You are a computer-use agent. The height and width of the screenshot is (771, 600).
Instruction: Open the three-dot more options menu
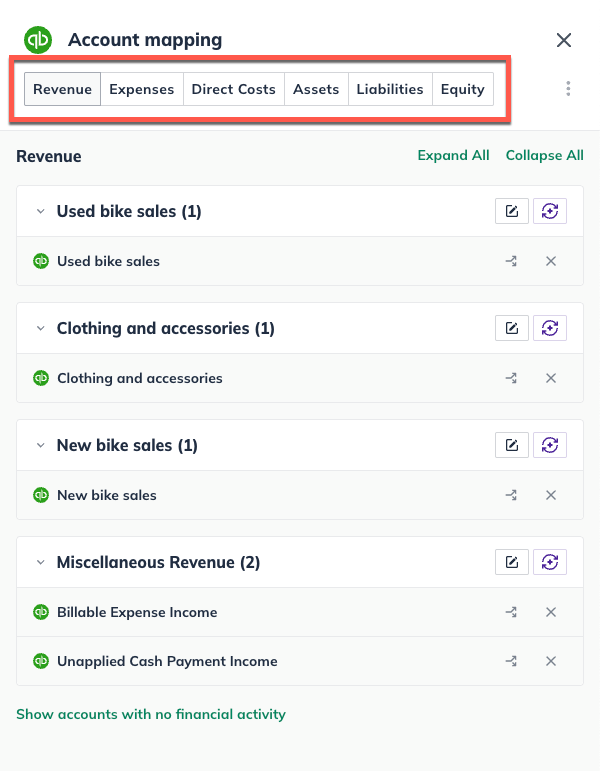click(568, 89)
